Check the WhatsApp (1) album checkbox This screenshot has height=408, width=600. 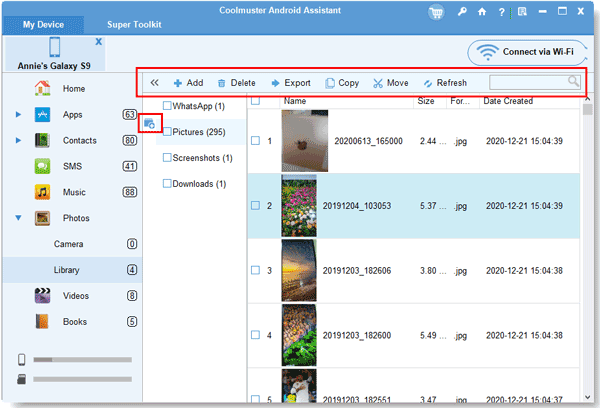[167, 106]
